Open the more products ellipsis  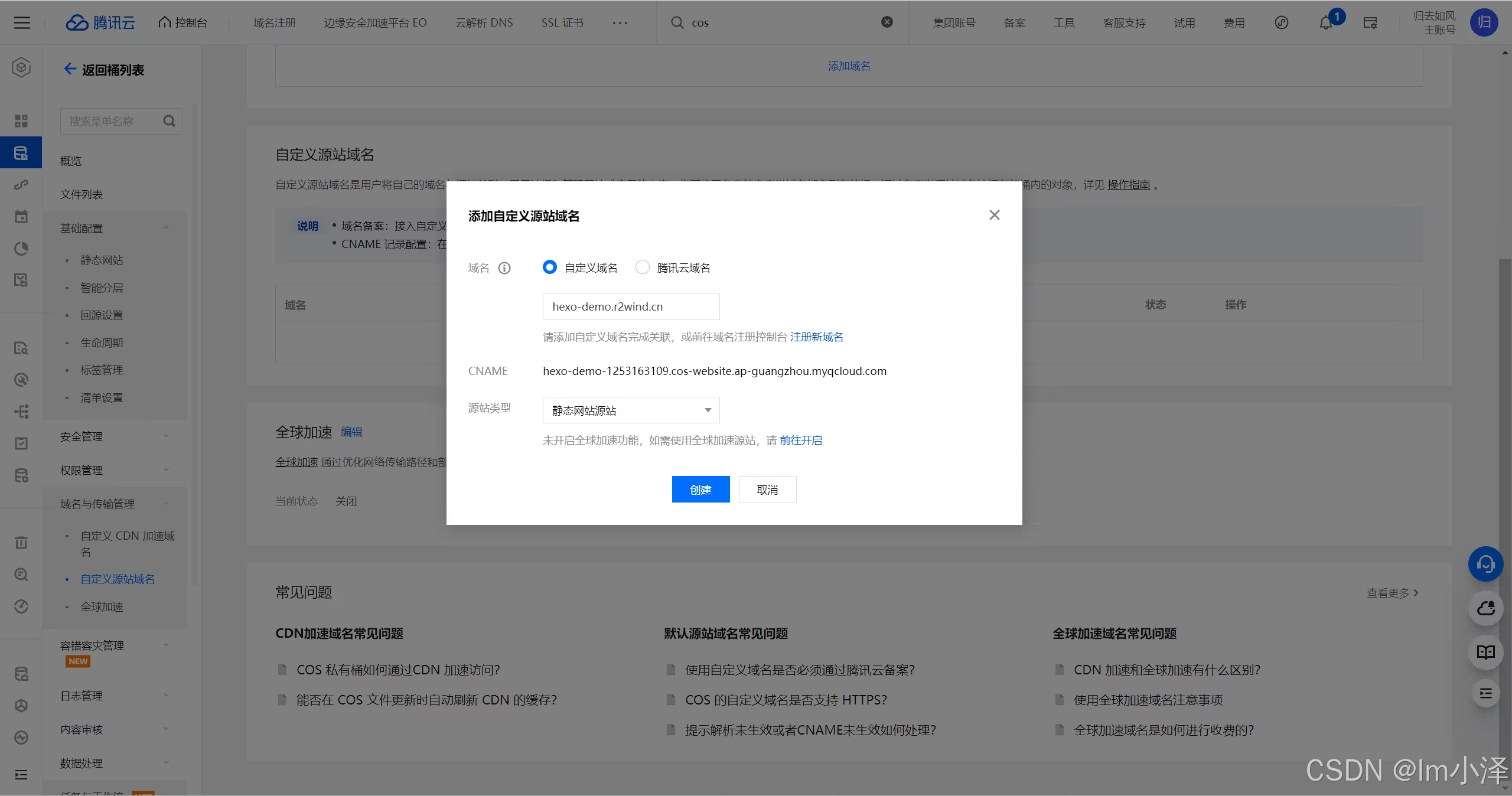(620, 22)
